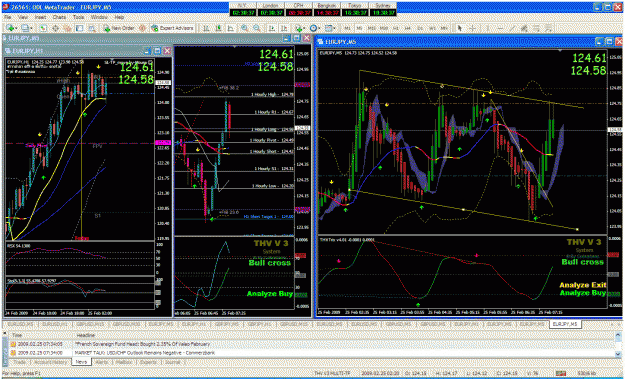Toggle the Market Watch panel icon
The height and width of the screenshot is (379, 625).
click(x=43, y=28)
